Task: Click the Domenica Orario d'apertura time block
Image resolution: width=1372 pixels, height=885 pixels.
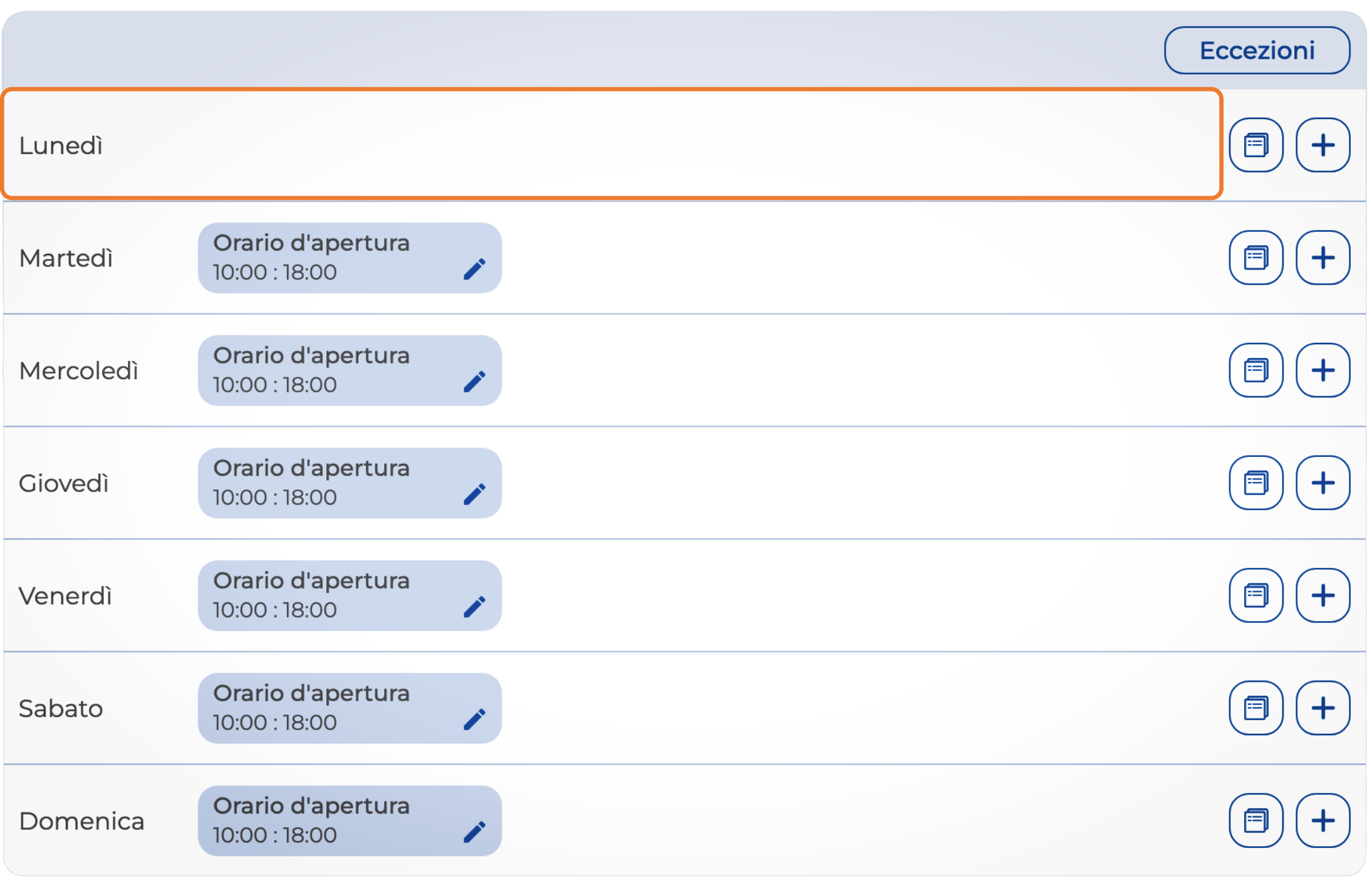Action: [x=332, y=820]
